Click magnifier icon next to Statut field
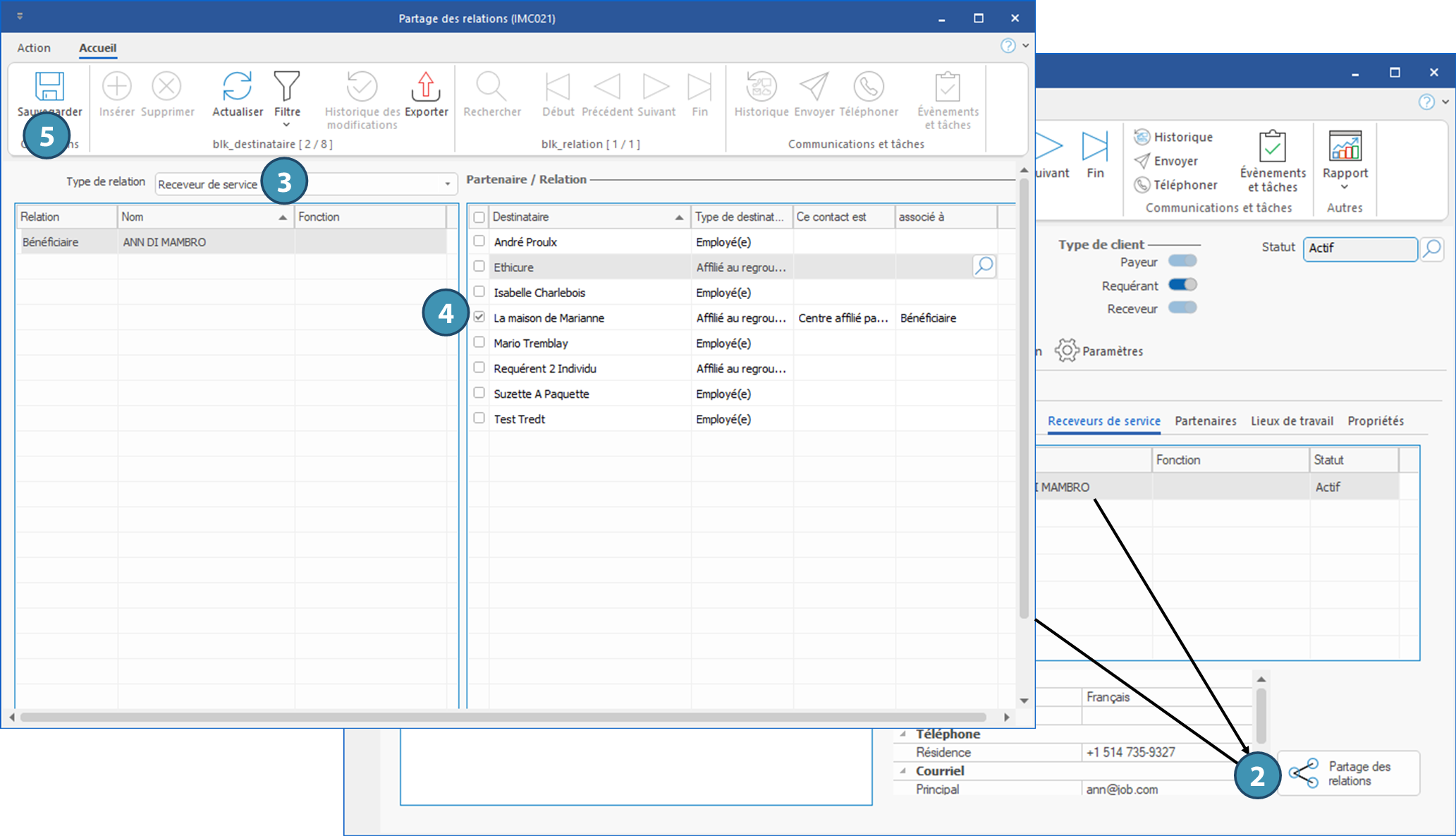The image size is (1456, 836). 1432,248
